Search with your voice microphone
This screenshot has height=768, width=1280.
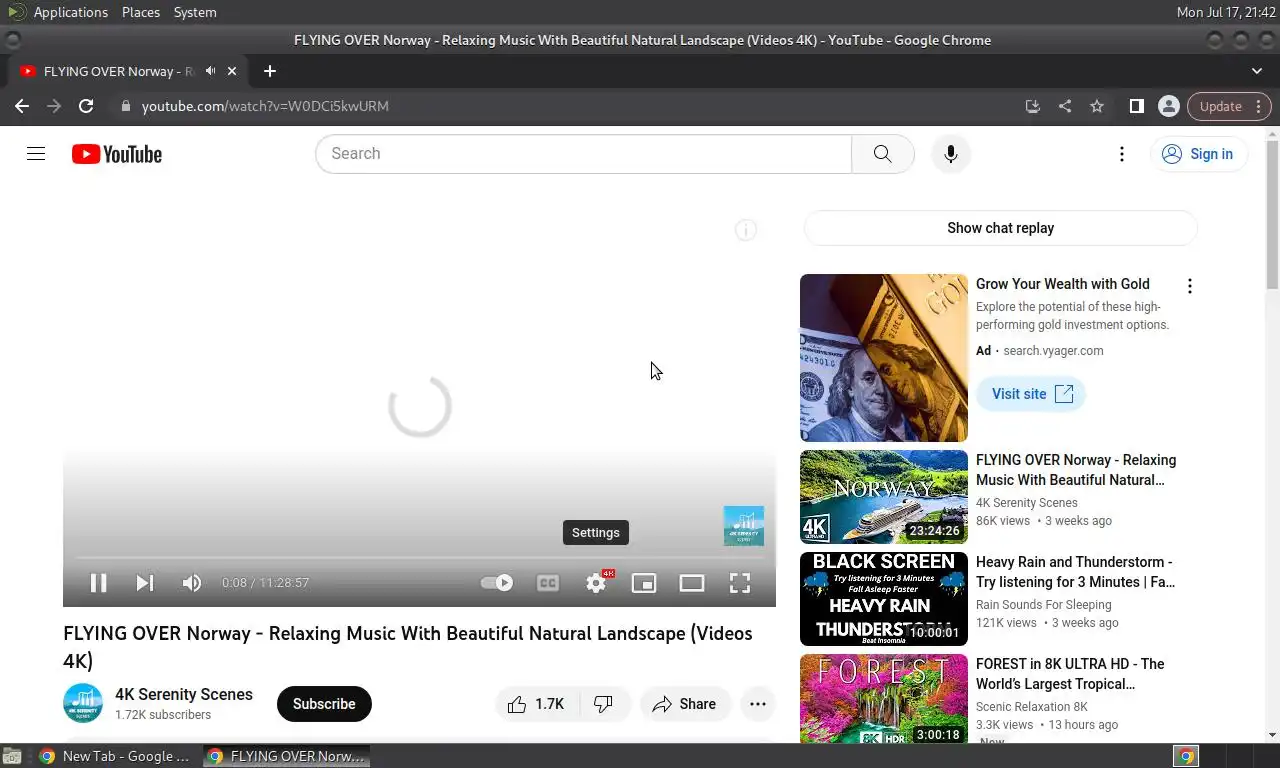tap(951, 154)
